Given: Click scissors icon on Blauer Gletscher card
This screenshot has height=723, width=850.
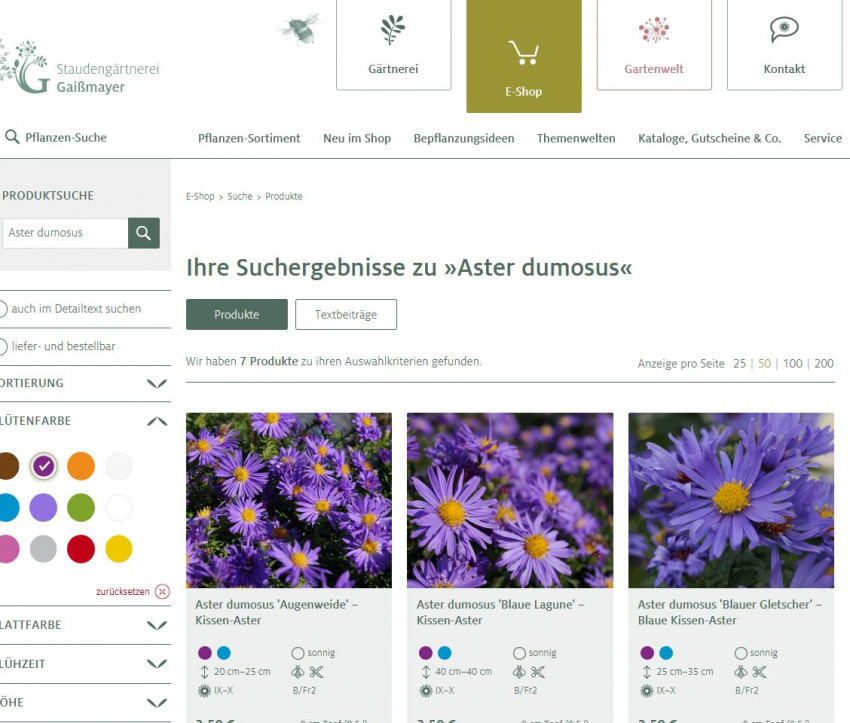Looking at the screenshot, I should (x=759, y=672).
